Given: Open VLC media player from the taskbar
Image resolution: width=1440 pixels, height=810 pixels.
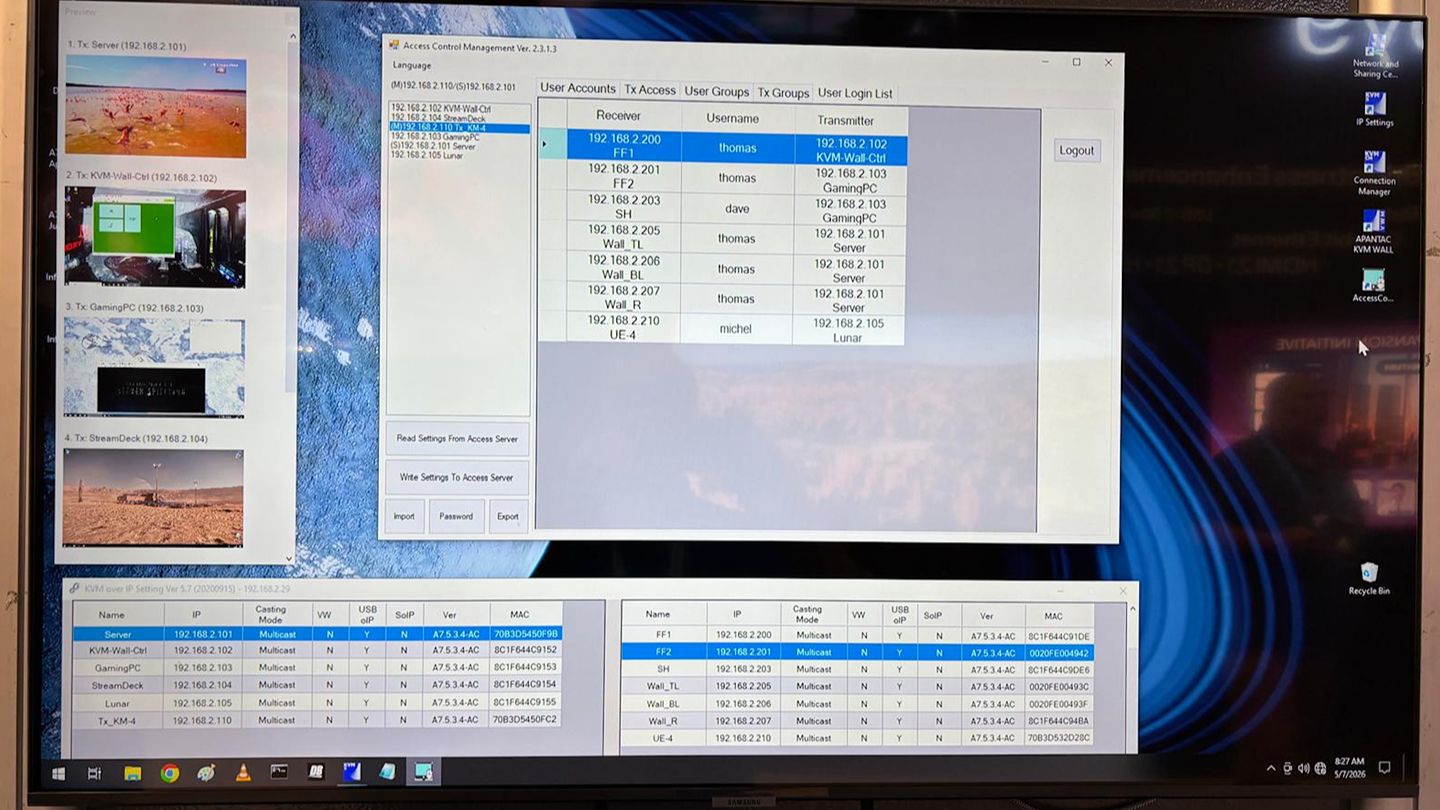Looking at the screenshot, I should pyautogui.click(x=243, y=773).
